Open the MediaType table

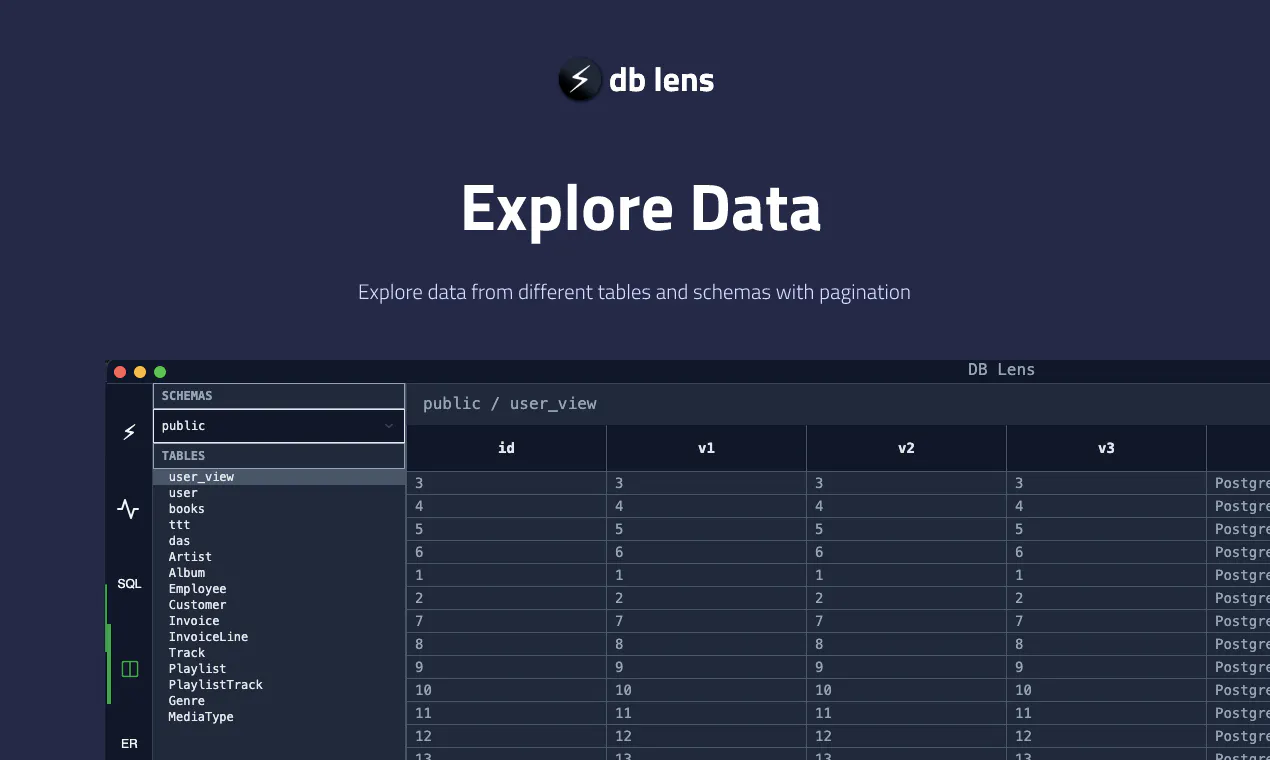click(x=201, y=717)
